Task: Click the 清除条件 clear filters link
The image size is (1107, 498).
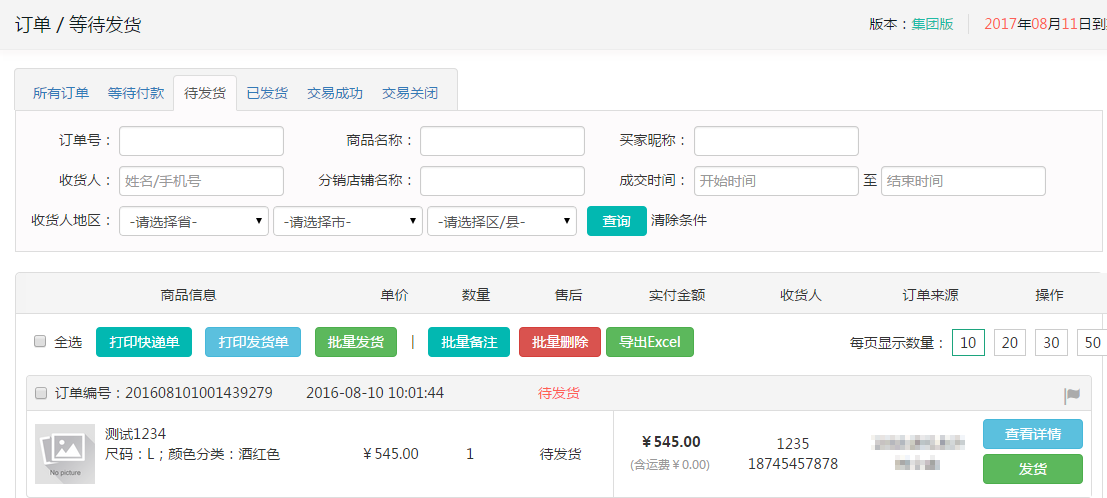Action: tap(679, 220)
